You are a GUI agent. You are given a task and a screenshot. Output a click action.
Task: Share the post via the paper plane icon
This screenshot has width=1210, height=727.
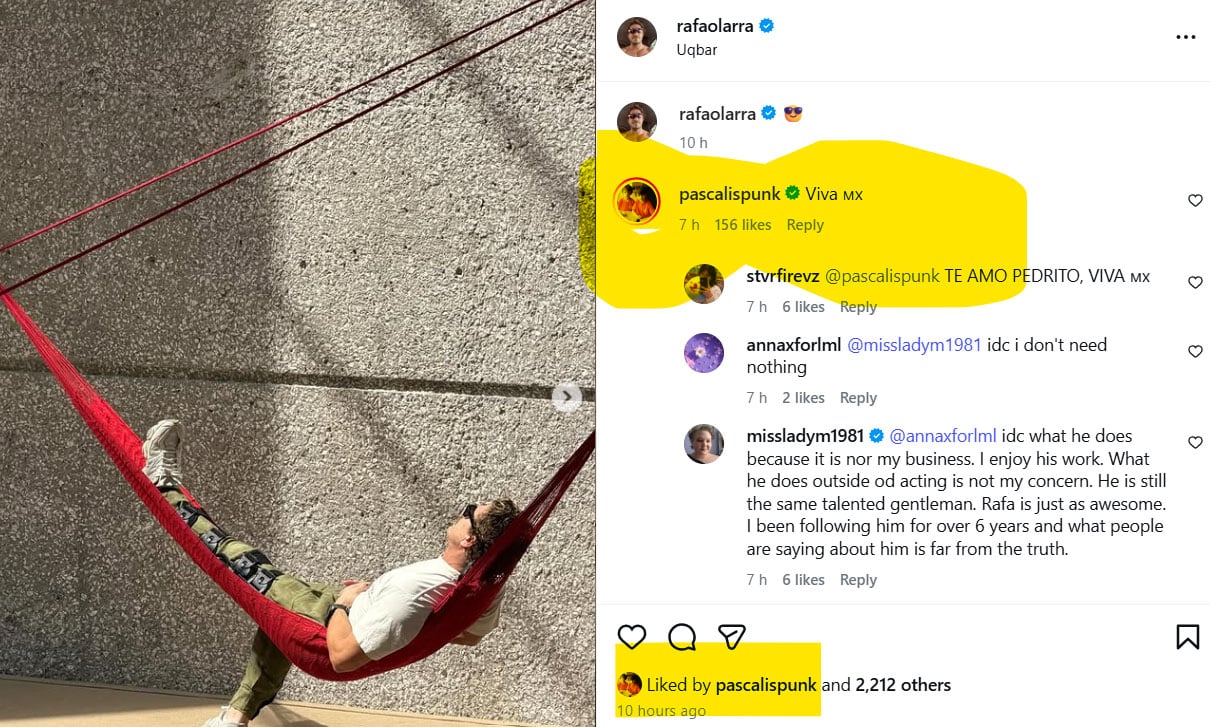pos(731,636)
